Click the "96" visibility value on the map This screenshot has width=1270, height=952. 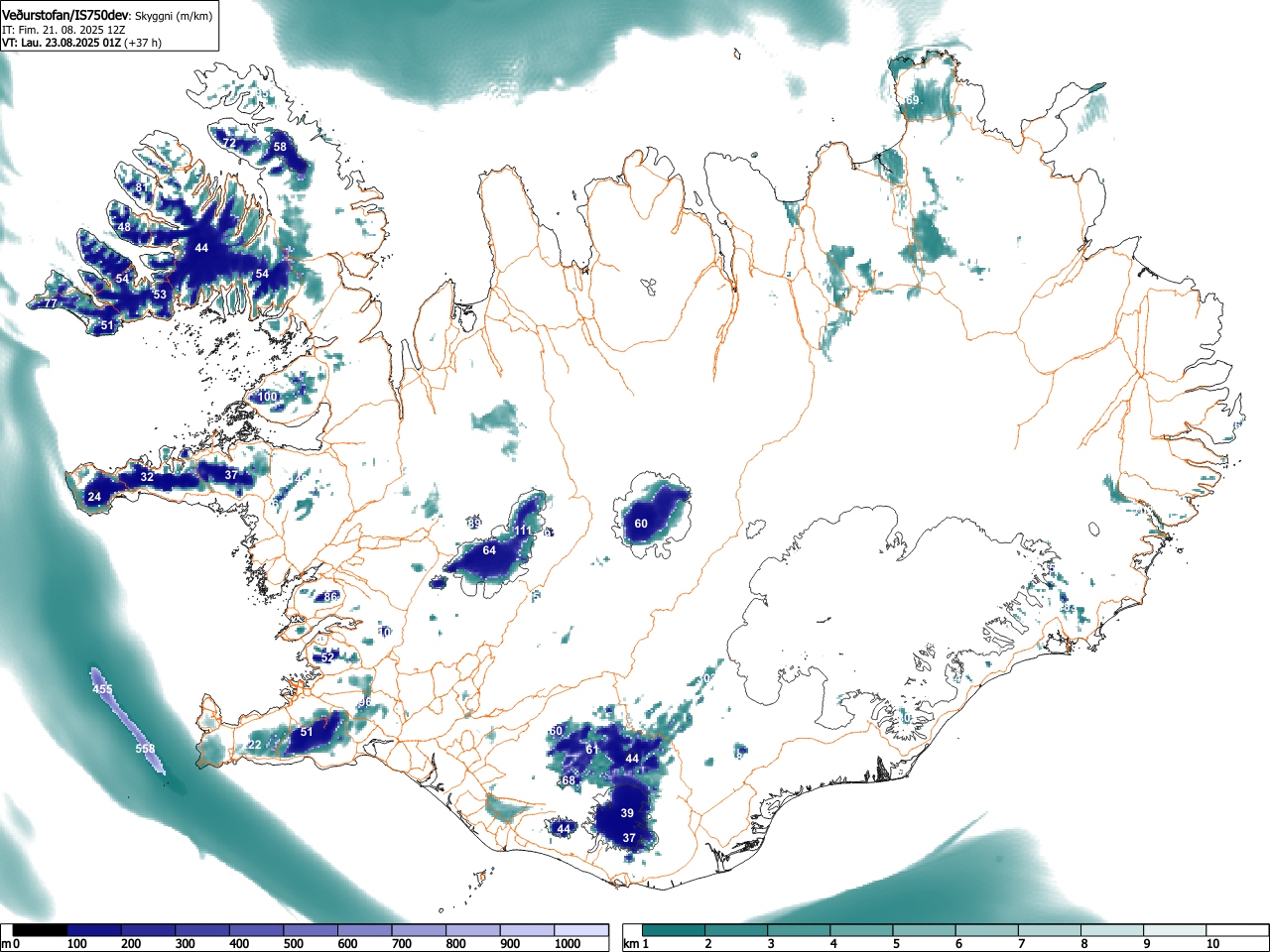tap(365, 702)
